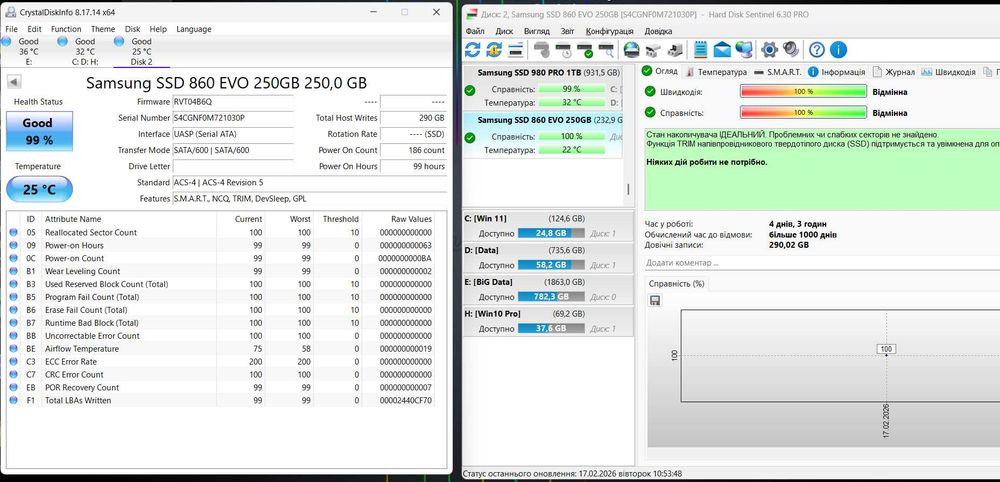Click the disk with magnifier toolbar icon
This screenshot has height=482, width=1000.
click(607, 50)
